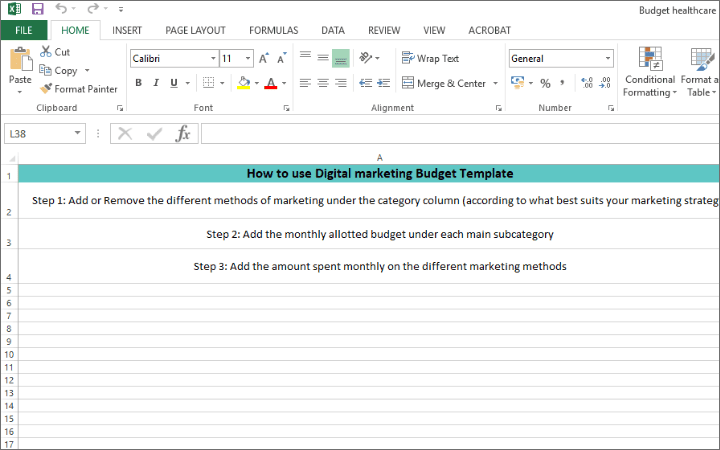Image resolution: width=720 pixels, height=450 pixels.
Task: Apply the yellow fill color
Action: click(243, 83)
